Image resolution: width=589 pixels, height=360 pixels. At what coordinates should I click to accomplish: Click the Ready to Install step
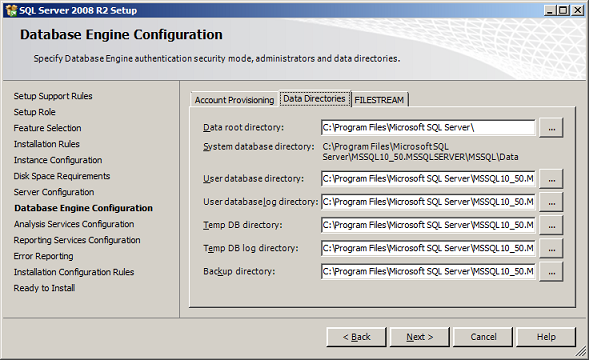tap(44, 288)
